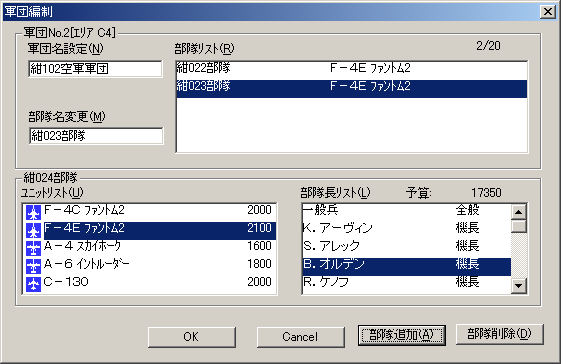Click the F-4C ファントム2 fighter jet icon
This screenshot has height=364, width=561.
tap(33, 213)
